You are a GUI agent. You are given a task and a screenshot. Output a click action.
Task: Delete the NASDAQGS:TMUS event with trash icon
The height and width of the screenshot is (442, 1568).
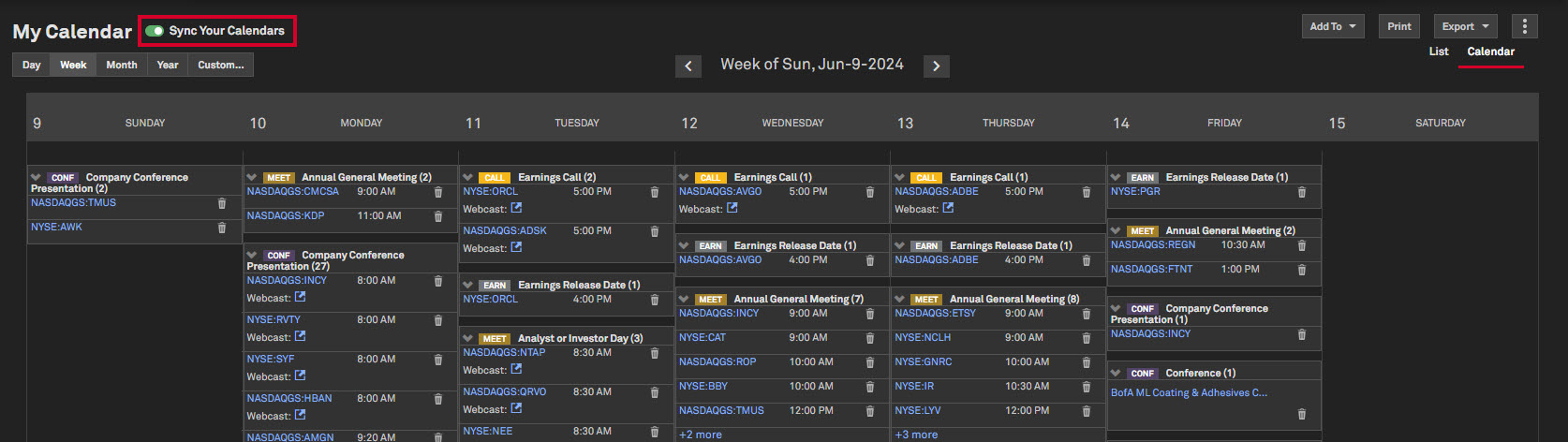pos(222,203)
